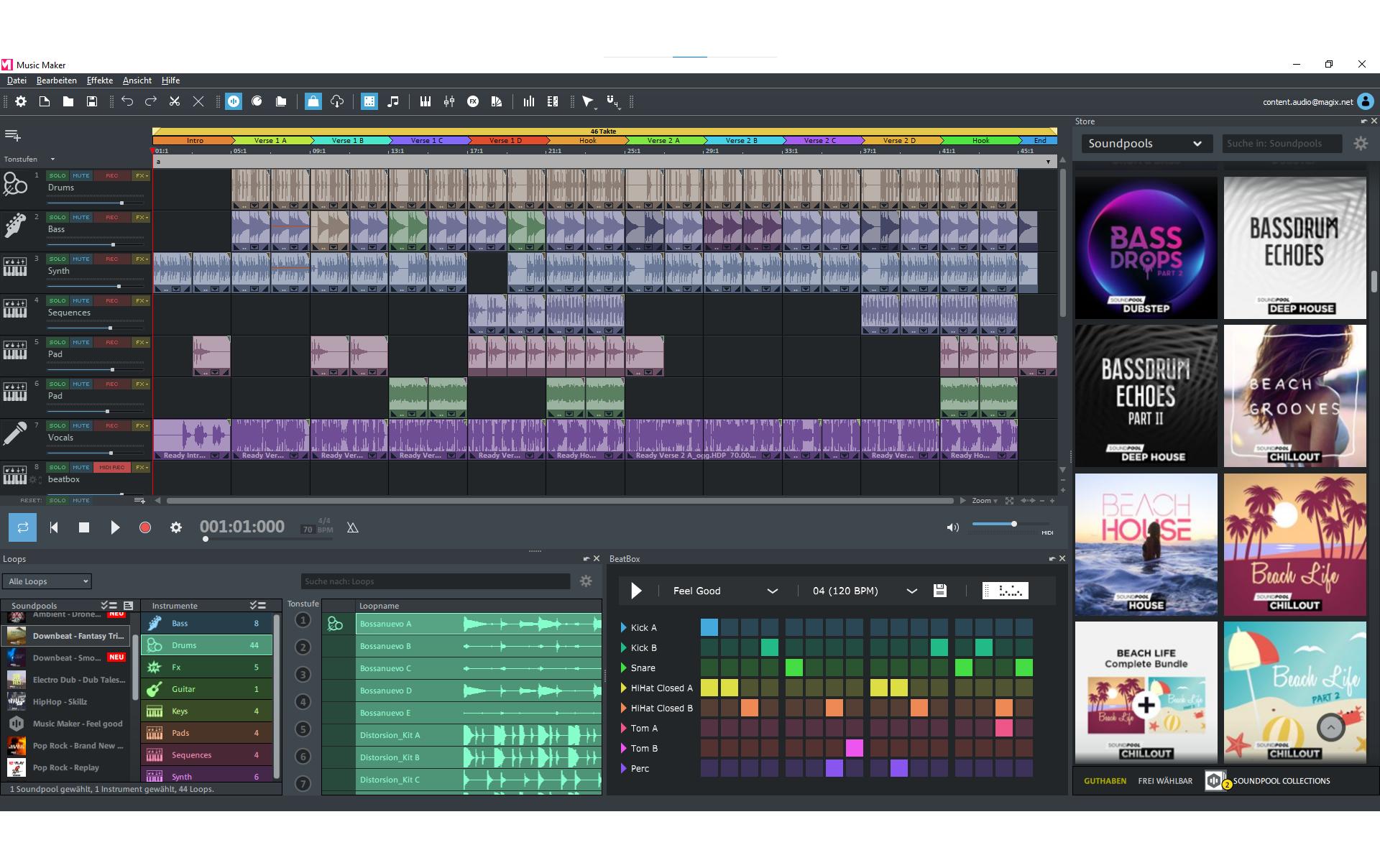The width and height of the screenshot is (1380, 868).
Task: Redo the action in the top toolbar
Action: pos(151,101)
